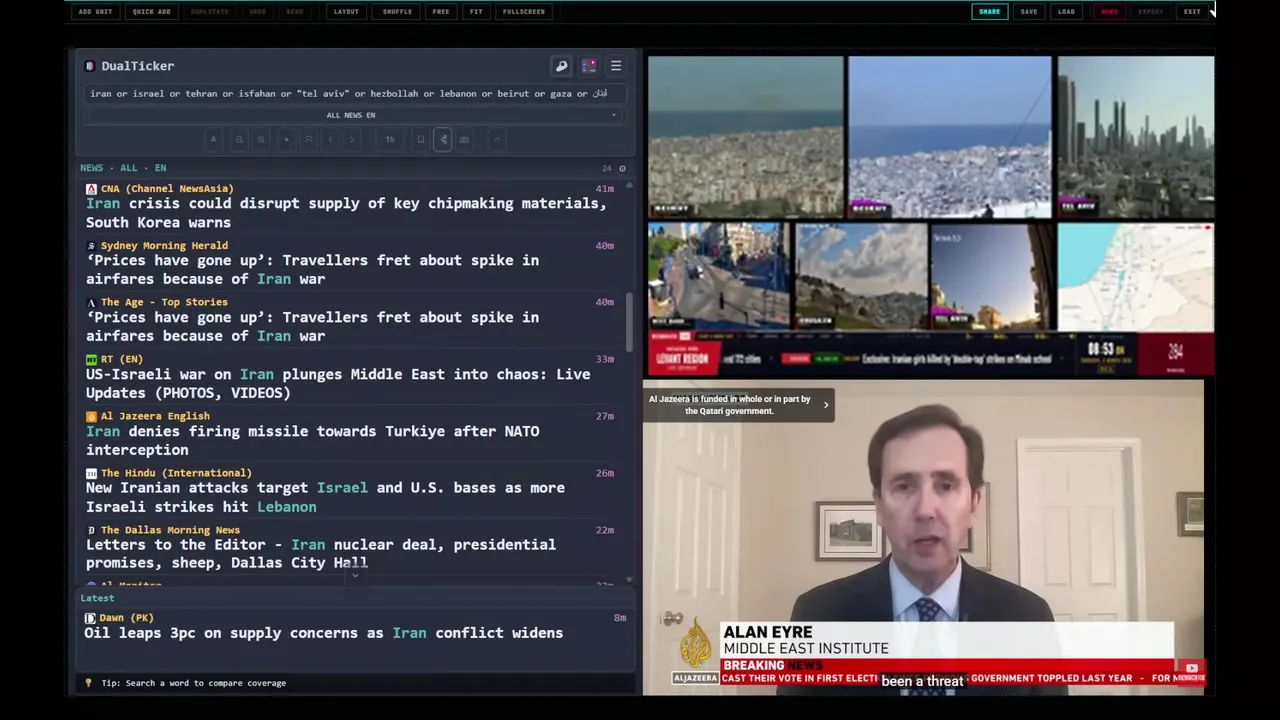Click the RT (EN) source favicon
This screenshot has width=1280, height=720.
coord(91,359)
